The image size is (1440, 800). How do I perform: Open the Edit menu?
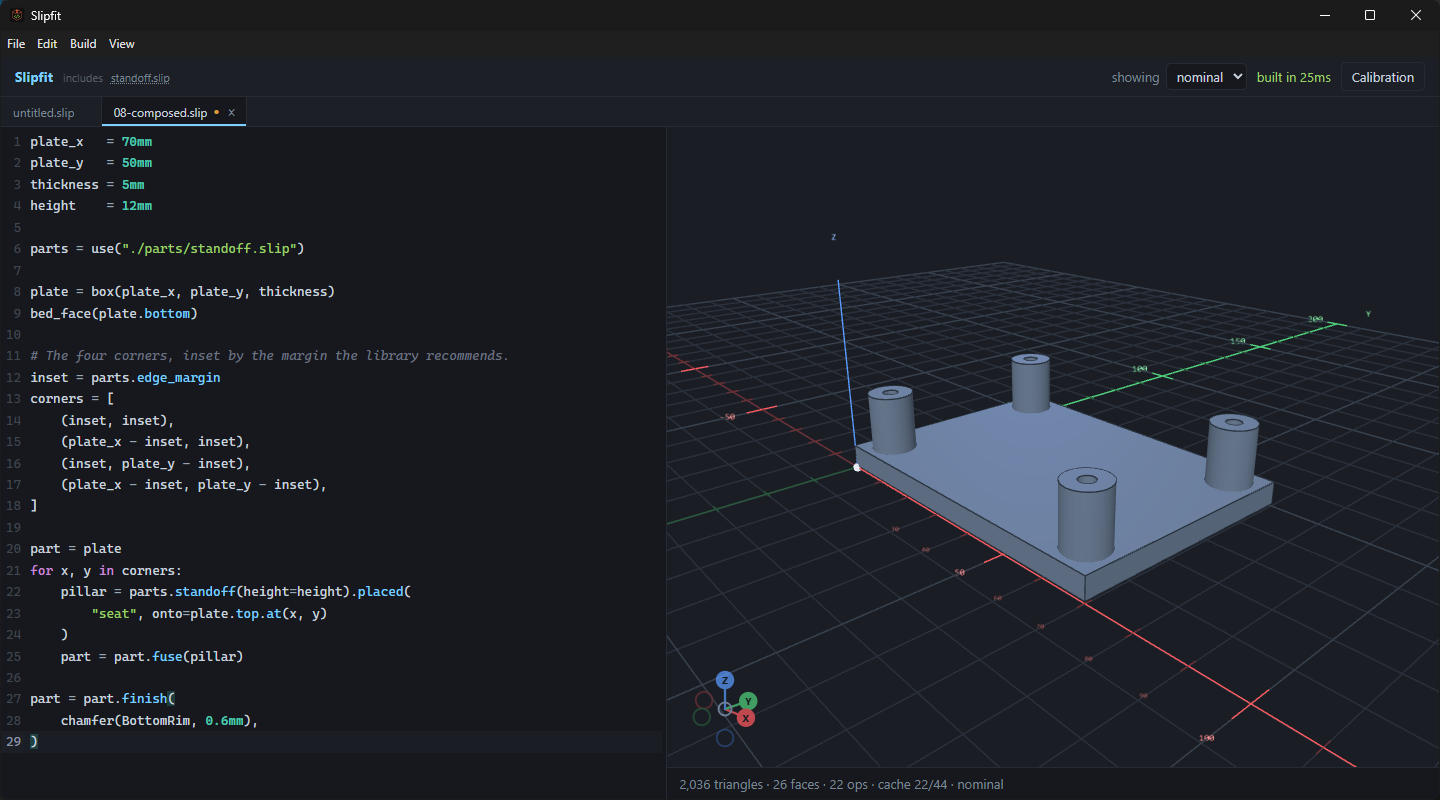(47, 44)
